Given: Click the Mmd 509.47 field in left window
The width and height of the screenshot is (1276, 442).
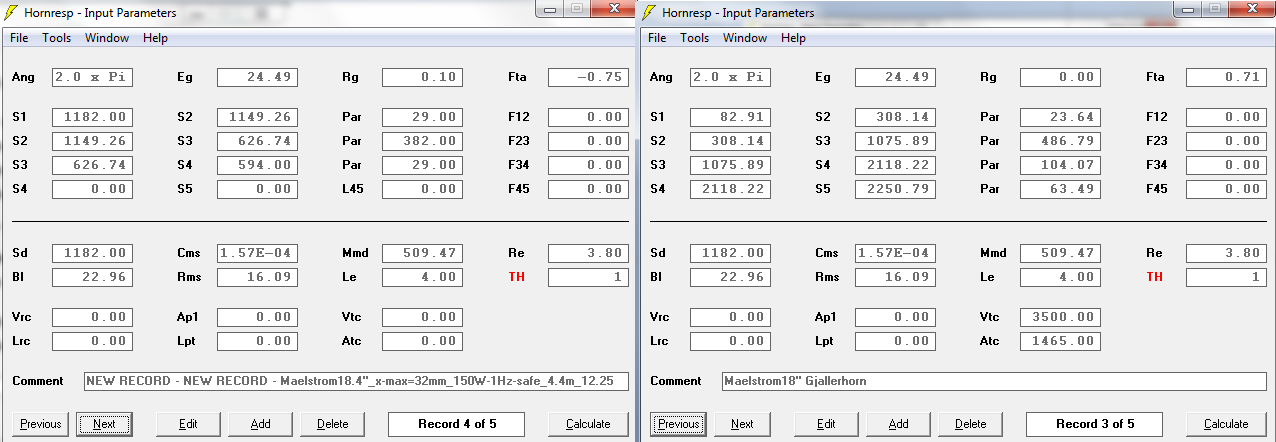Looking at the screenshot, I should pos(422,253).
